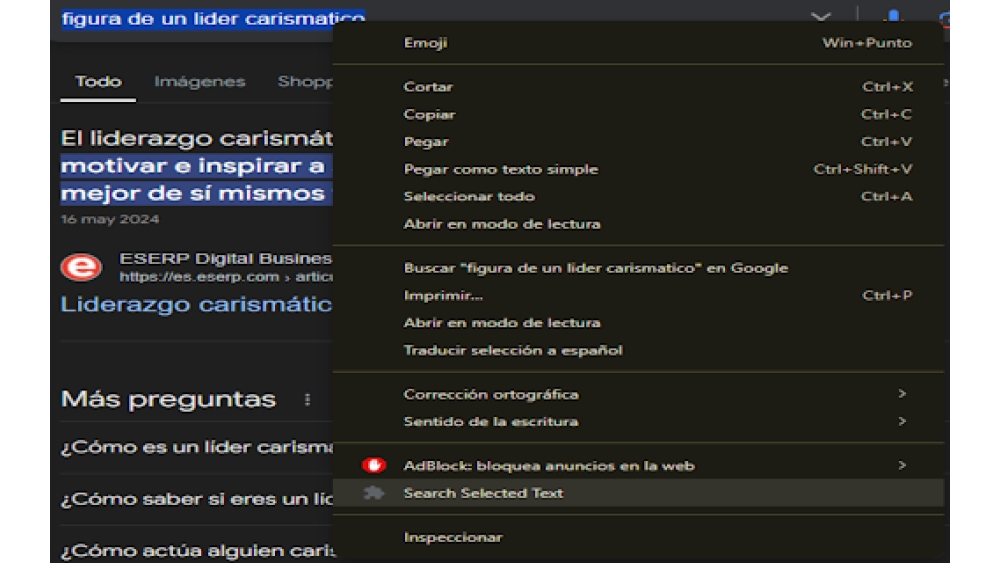Screen dimensions: 1000x563
Task: Expand question ¿Cómo es un líder carismático
Action: (196, 447)
